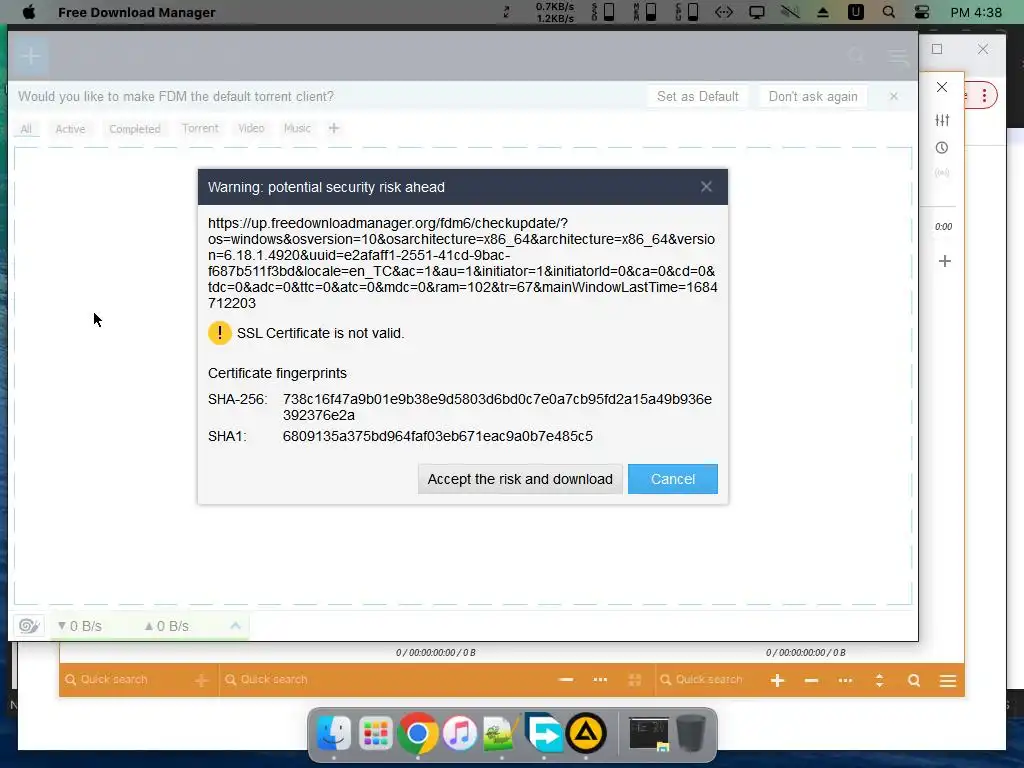
Task: Open Free Download Manager dock icon
Action: coord(544,733)
